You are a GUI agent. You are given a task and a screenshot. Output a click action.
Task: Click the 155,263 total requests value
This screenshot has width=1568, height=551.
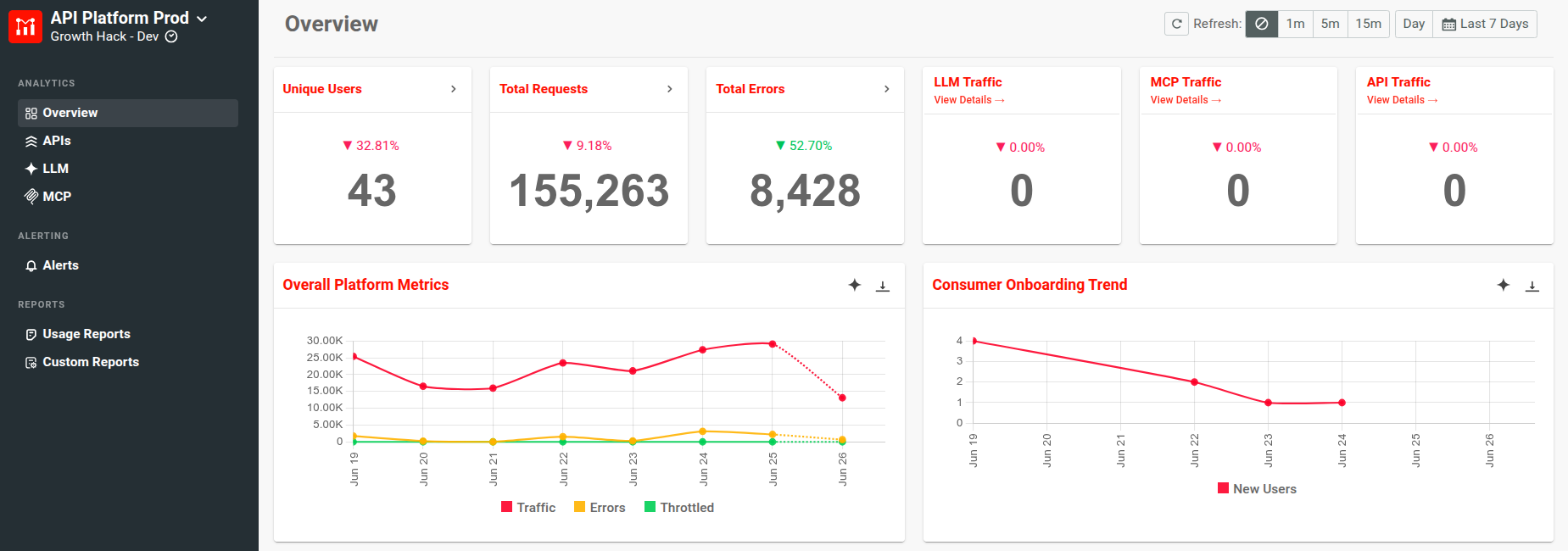pos(589,191)
